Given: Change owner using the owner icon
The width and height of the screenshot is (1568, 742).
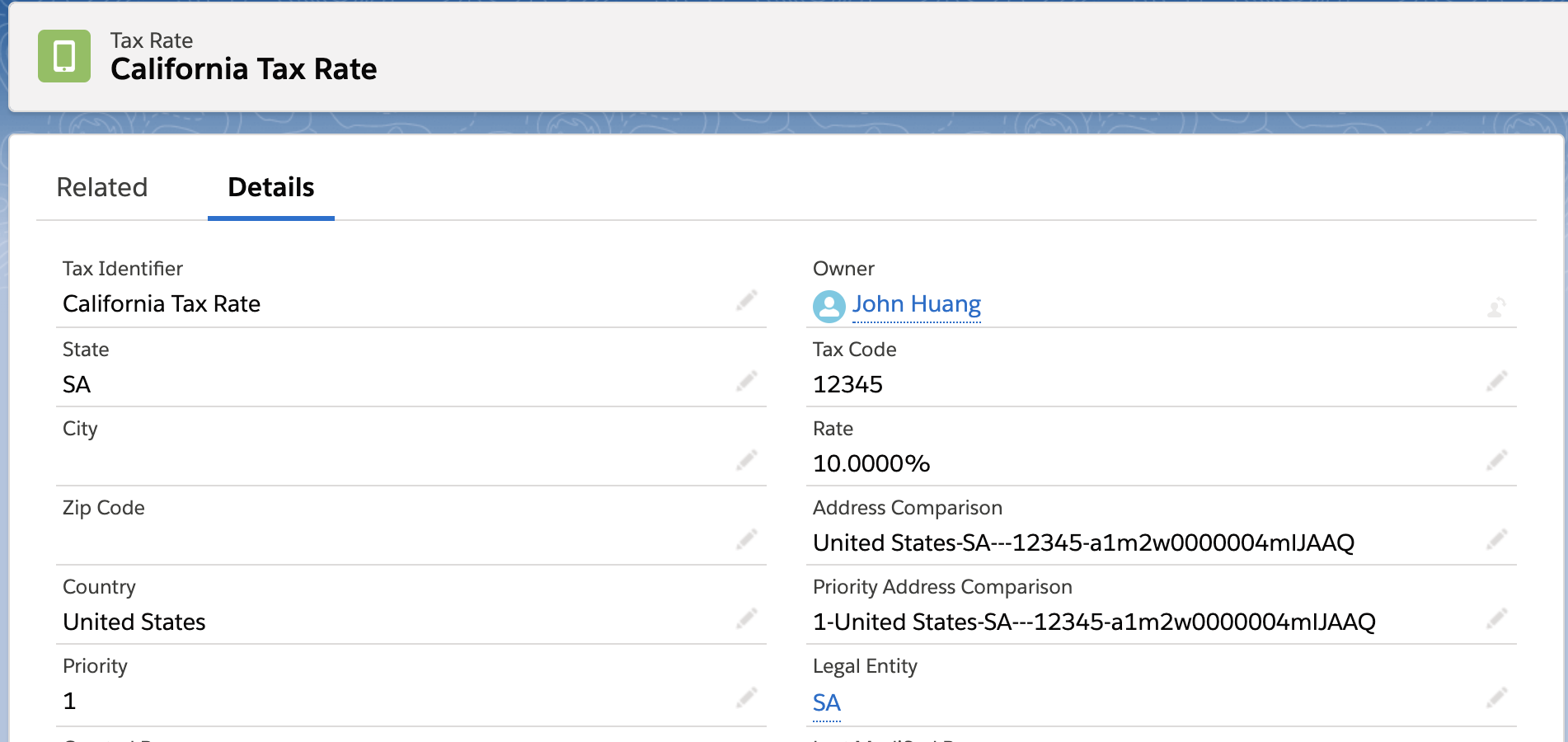Looking at the screenshot, I should click(x=1497, y=308).
